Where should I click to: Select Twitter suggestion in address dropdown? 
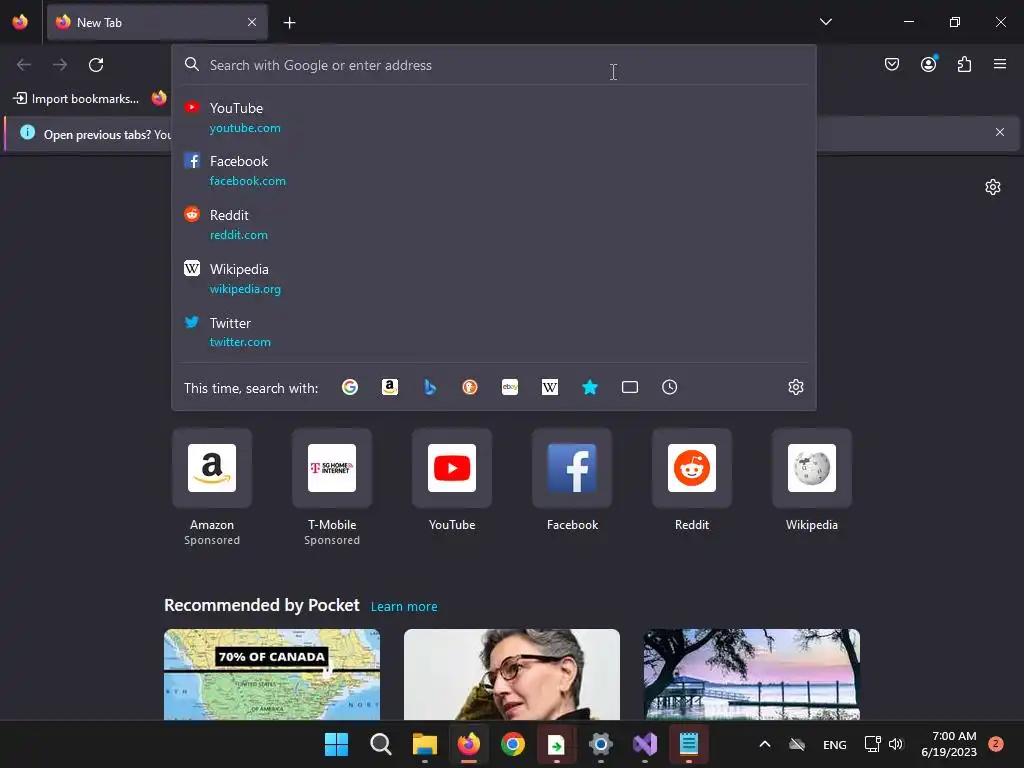point(494,332)
